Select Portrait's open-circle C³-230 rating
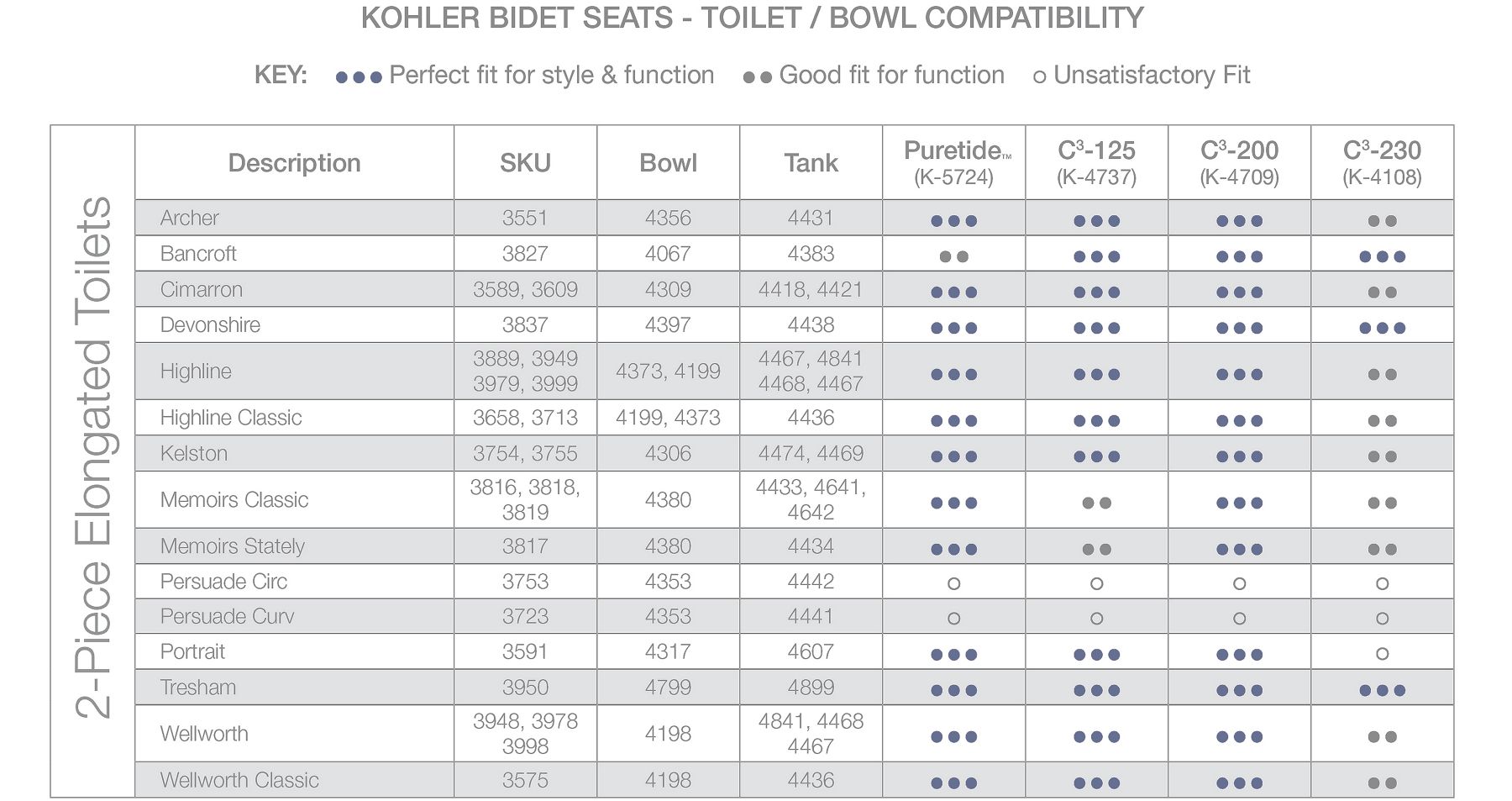 tap(1382, 653)
